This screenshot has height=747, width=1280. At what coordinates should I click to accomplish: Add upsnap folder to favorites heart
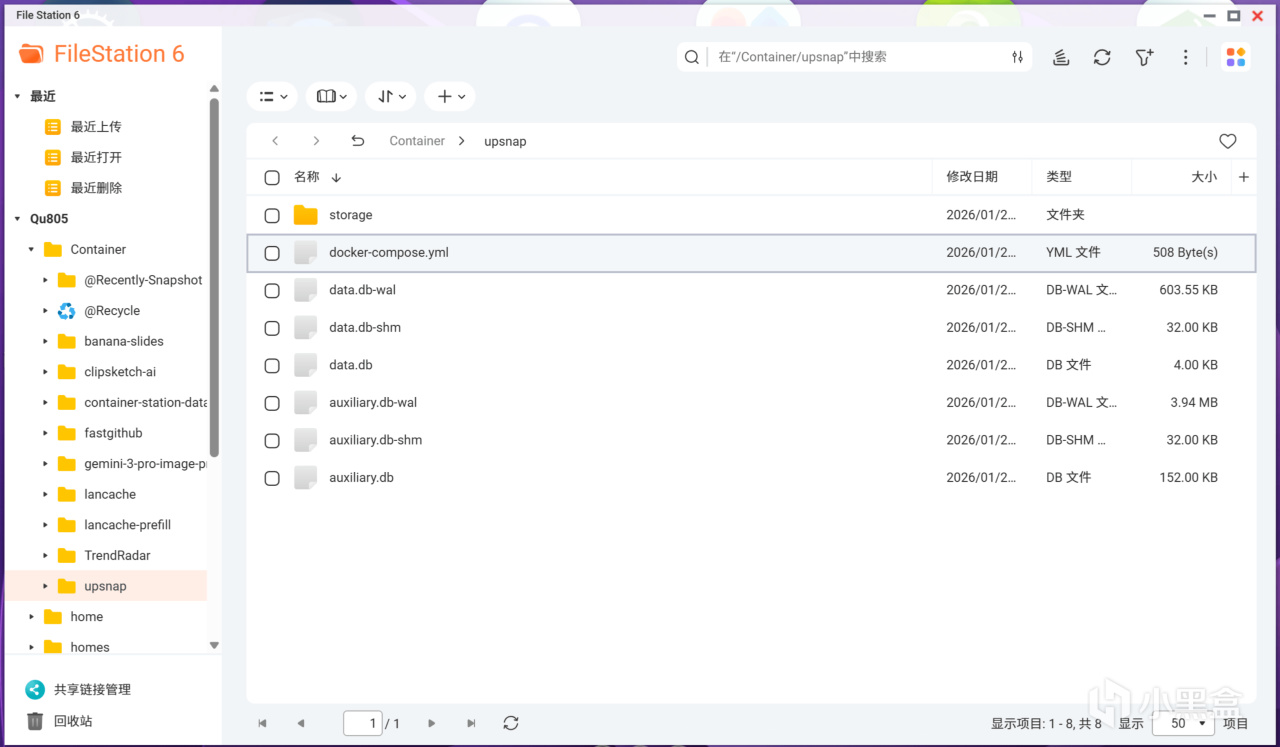[x=1228, y=141]
